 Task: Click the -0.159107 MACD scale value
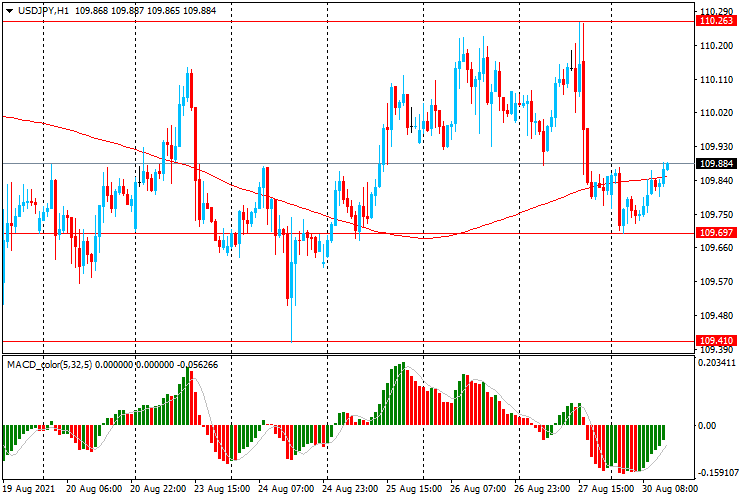point(716,473)
